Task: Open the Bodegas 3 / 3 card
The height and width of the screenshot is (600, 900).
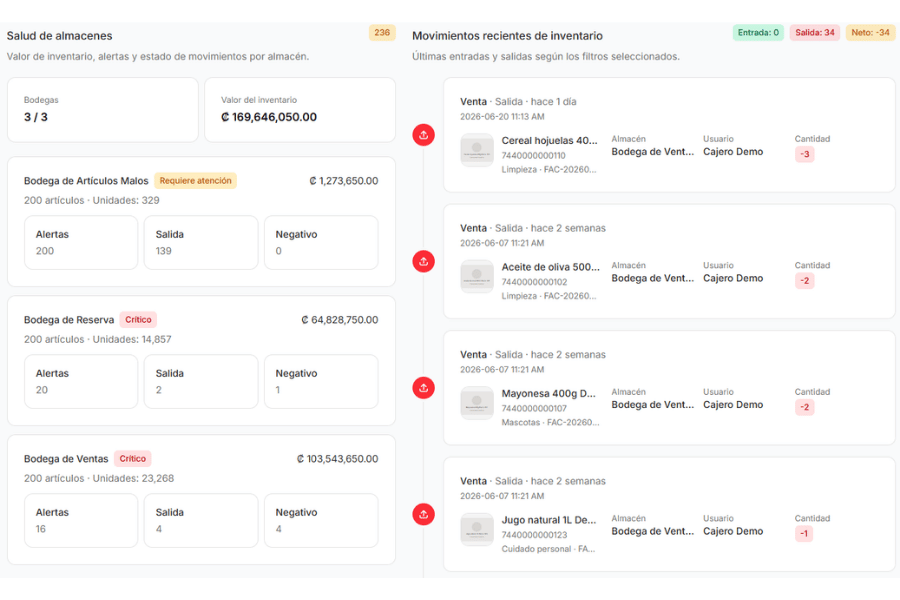Action: [x=103, y=110]
